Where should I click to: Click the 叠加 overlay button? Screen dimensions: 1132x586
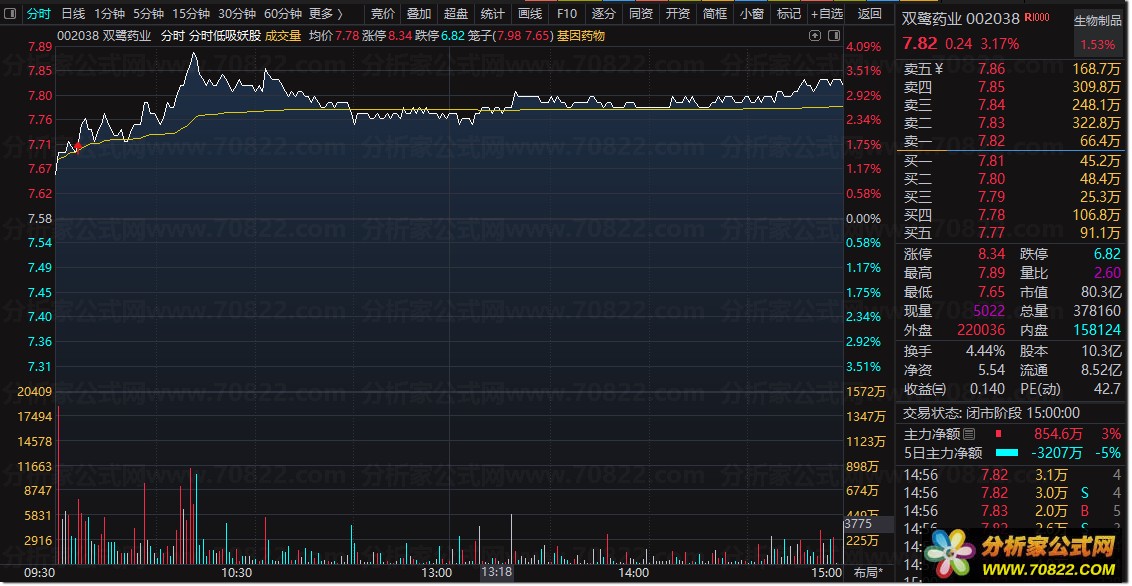pyautogui.click(x=419, y=14)
